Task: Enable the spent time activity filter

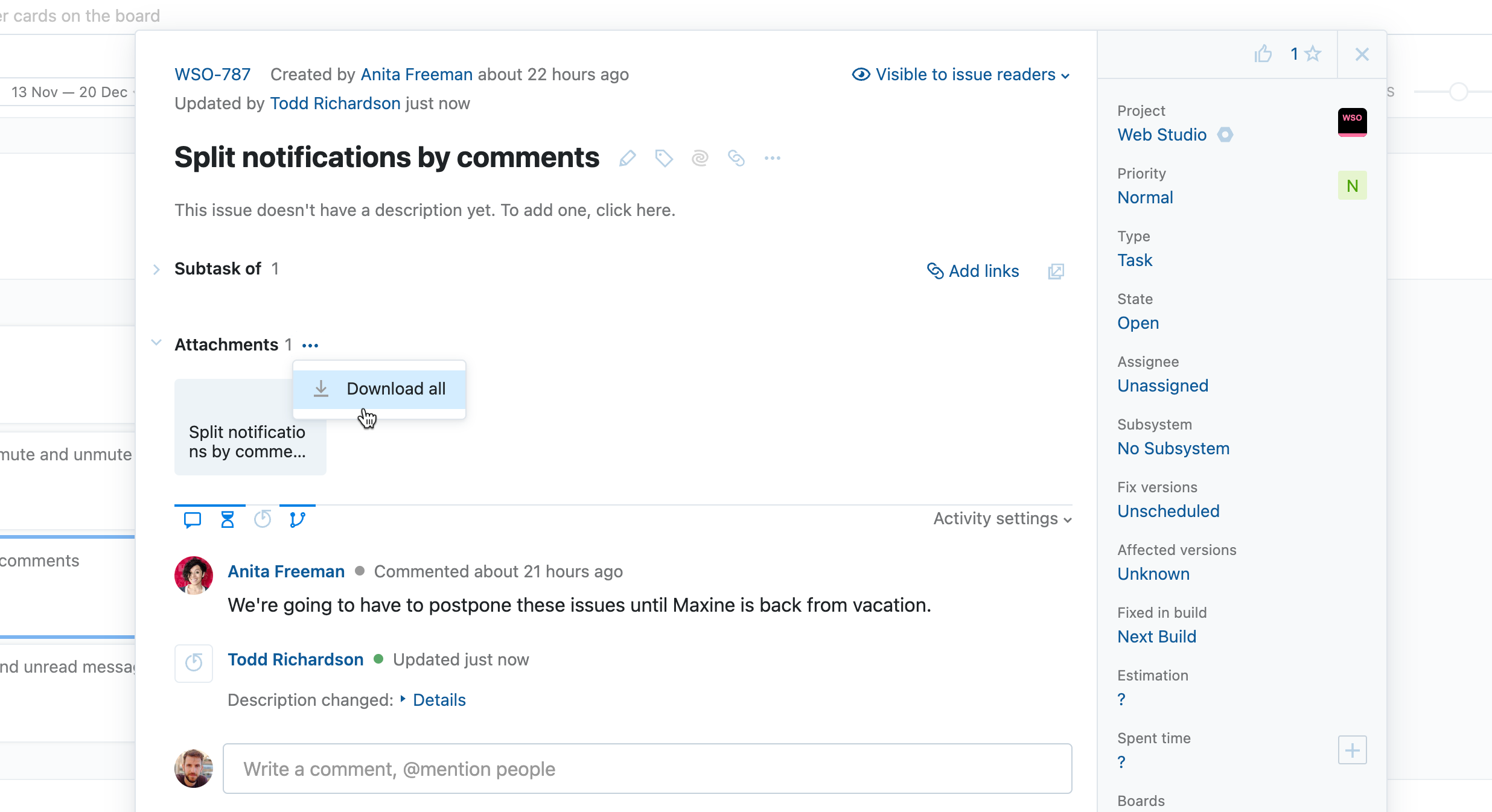Action: [263, 519]
